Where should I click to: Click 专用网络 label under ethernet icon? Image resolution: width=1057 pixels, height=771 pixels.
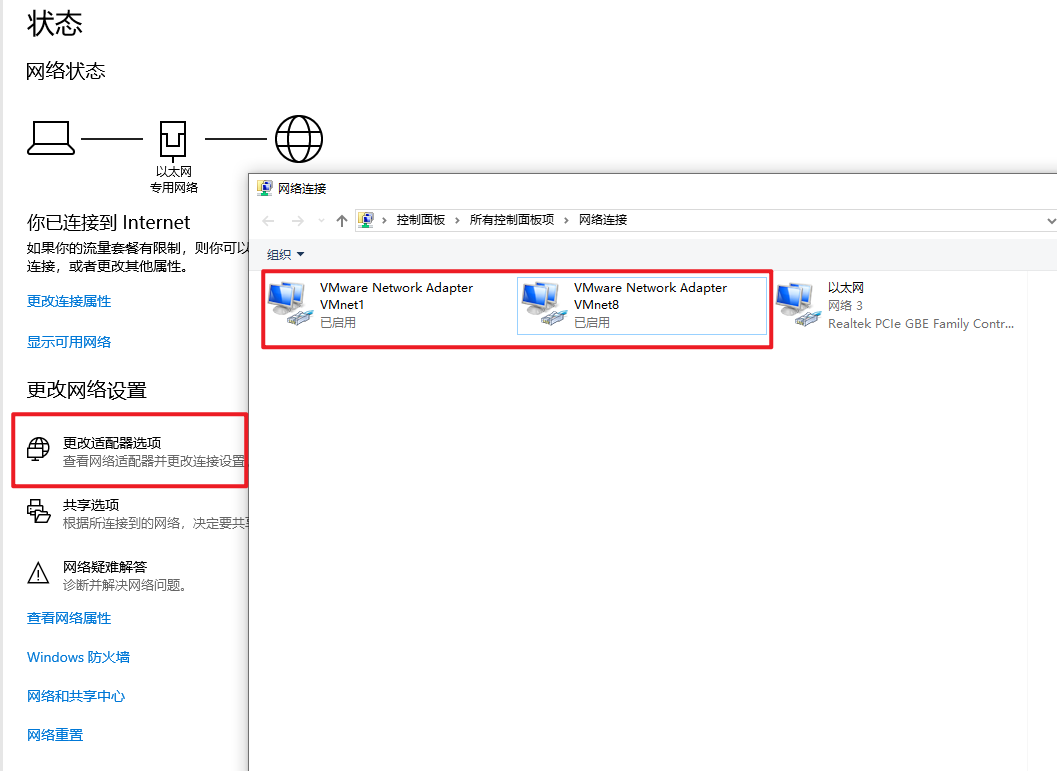174,187
